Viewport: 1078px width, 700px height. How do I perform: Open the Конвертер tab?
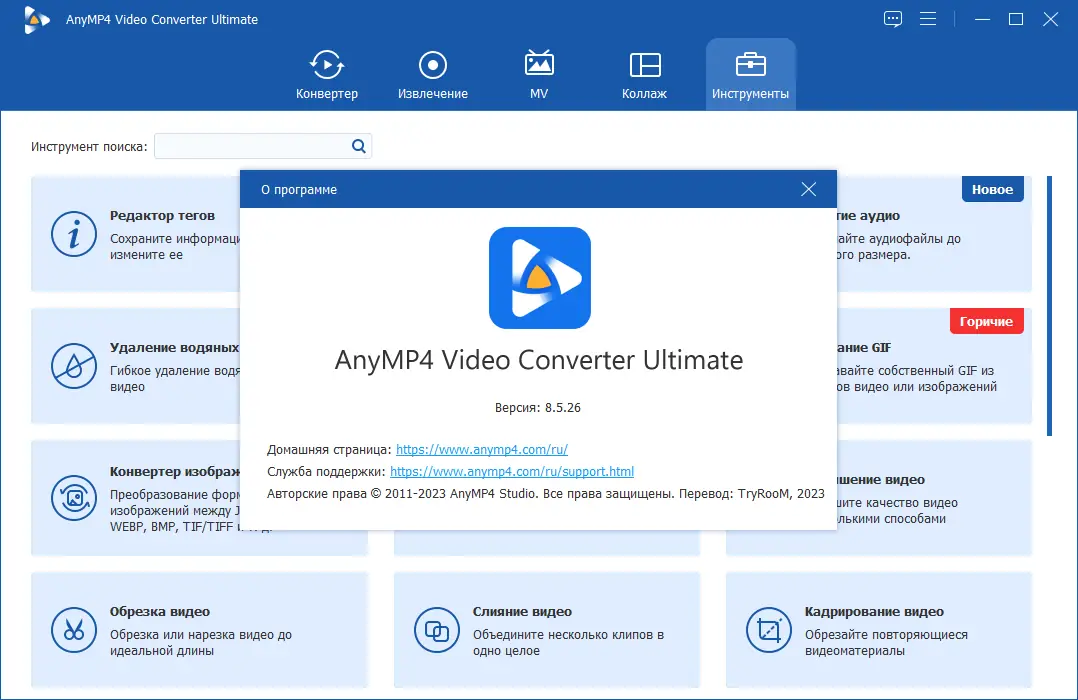[327, 75]
